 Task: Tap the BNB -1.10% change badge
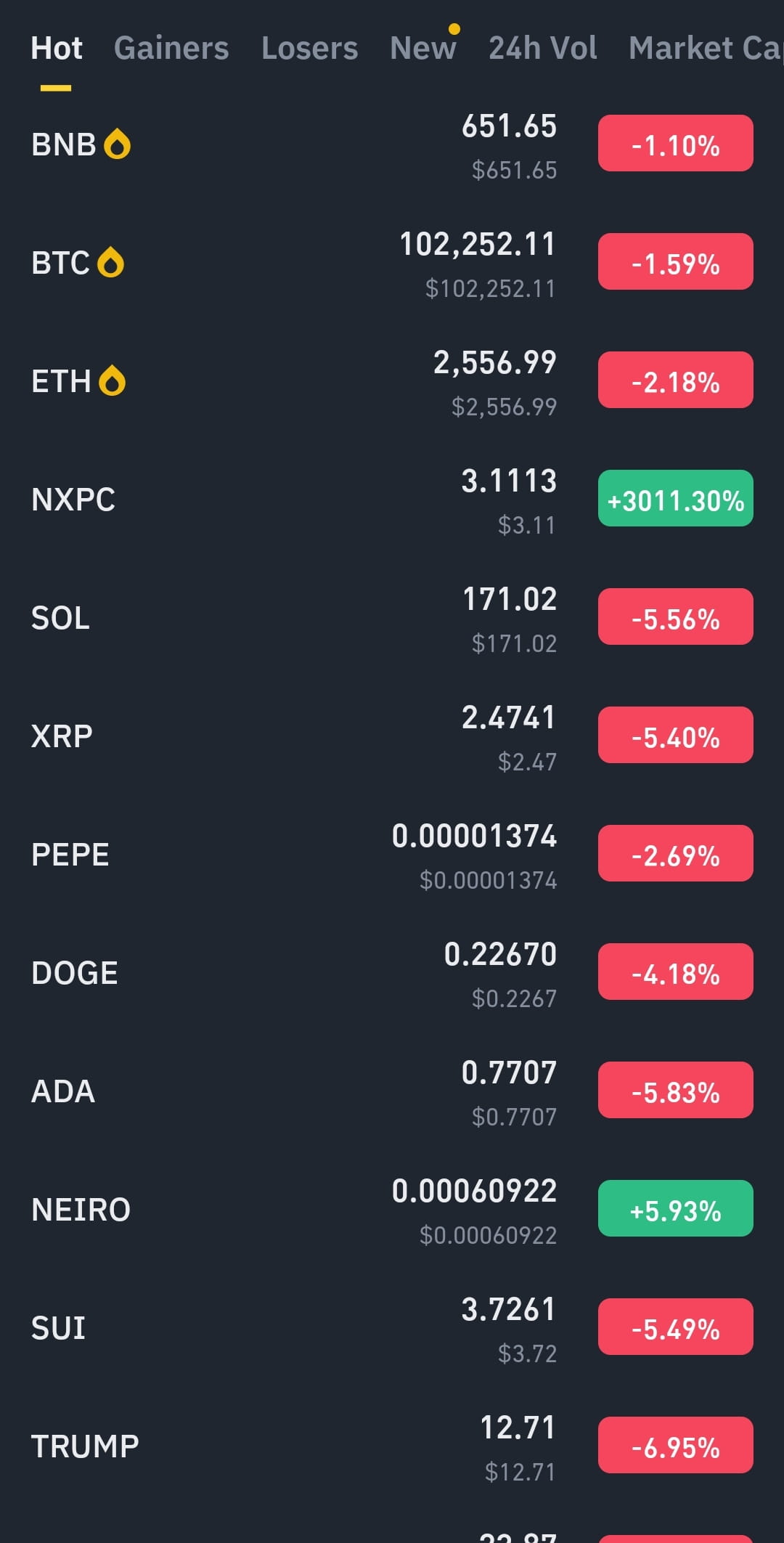click(x=676, y=143)
